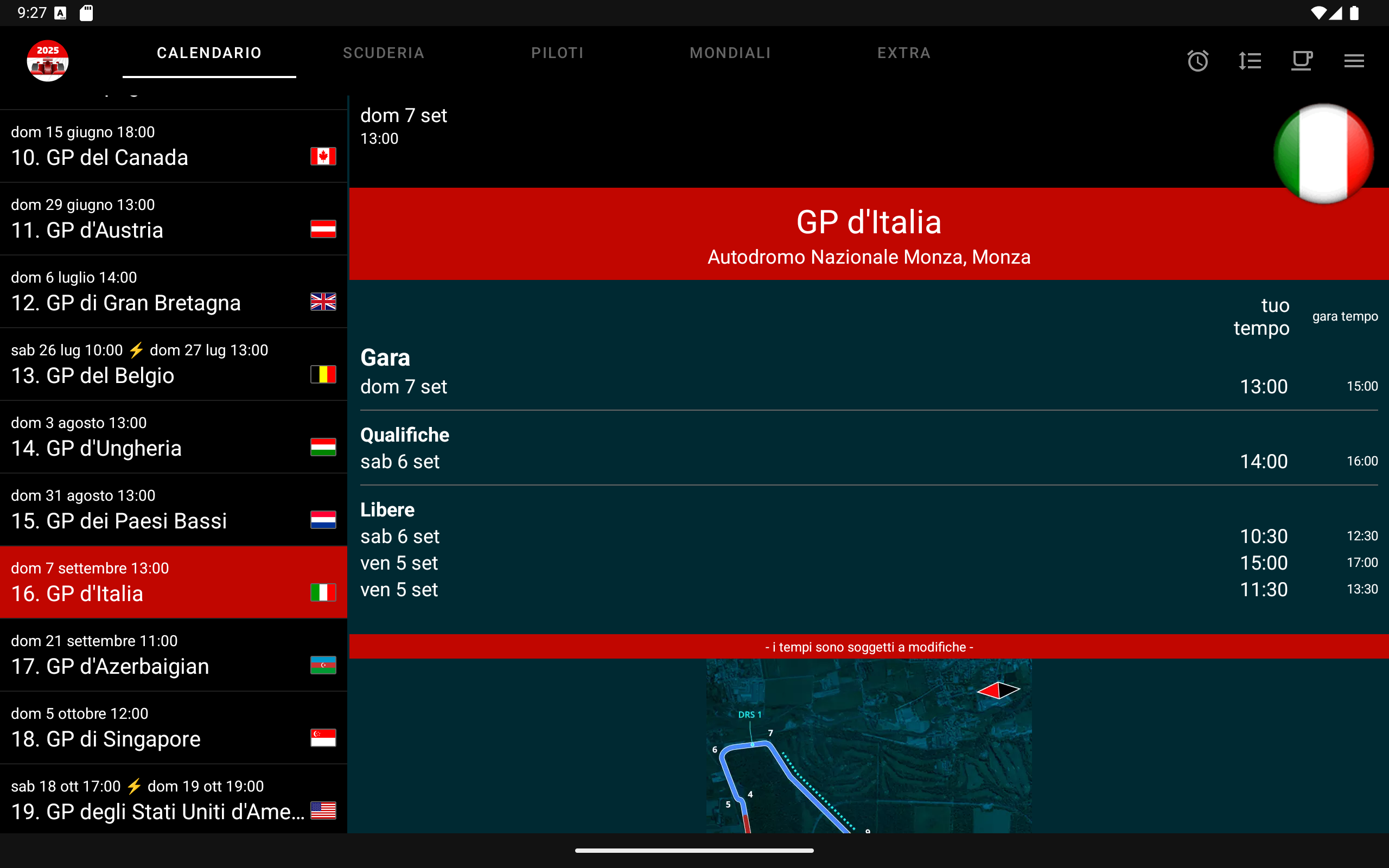The height and width of the screenshot is (868, 1389).
Task: Switch to the Scuderia tab
Action: tap(384, 53)
